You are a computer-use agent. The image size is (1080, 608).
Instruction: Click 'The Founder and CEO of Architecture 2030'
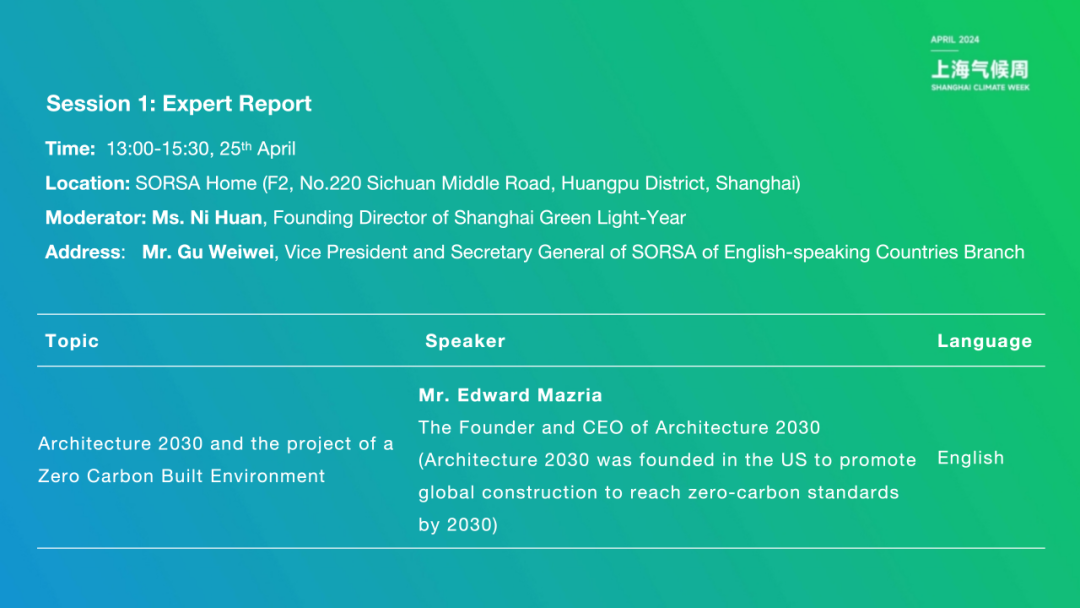pyautogui.click(x=619, y=428)
